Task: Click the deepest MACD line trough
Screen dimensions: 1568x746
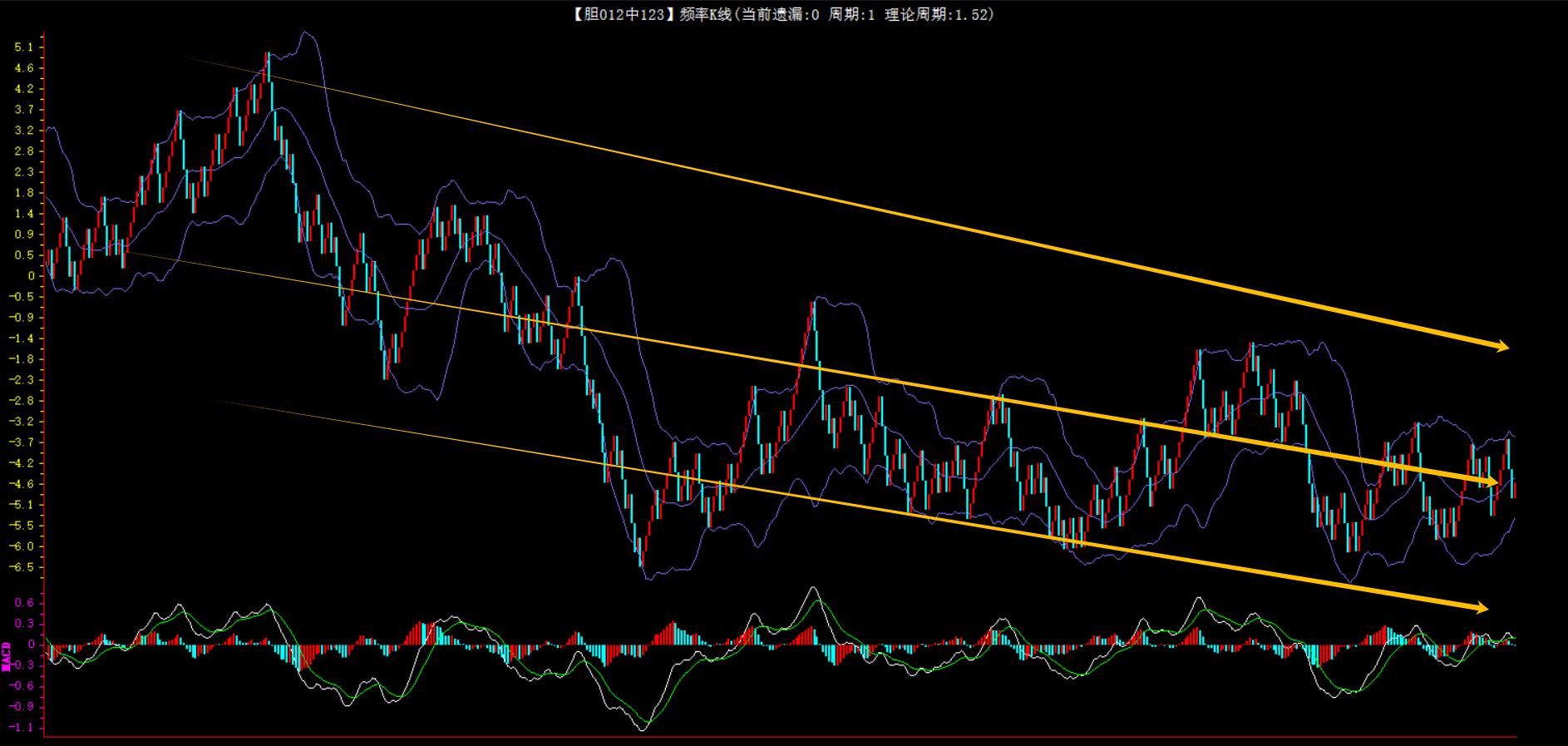Action: point(642,729)
